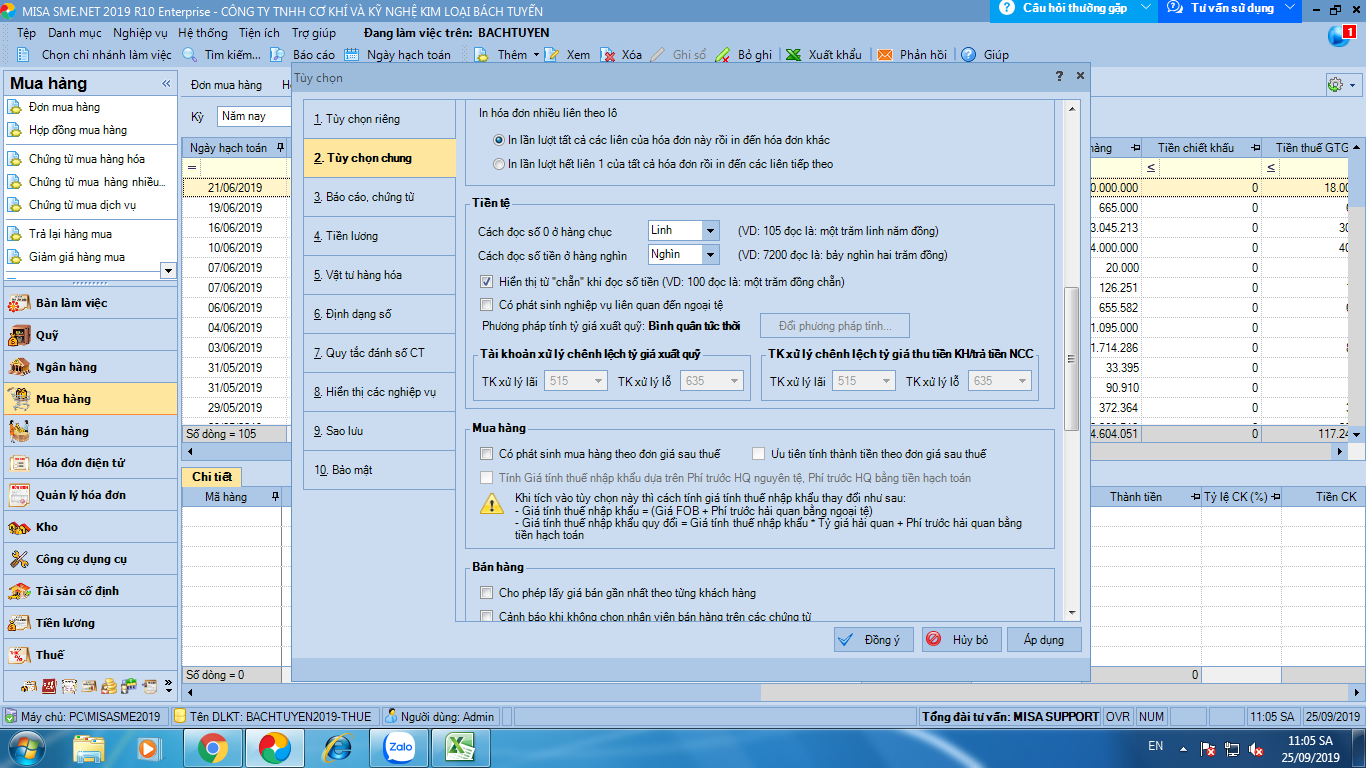Open the Thêm button dropdown arrow

(537, 55)
